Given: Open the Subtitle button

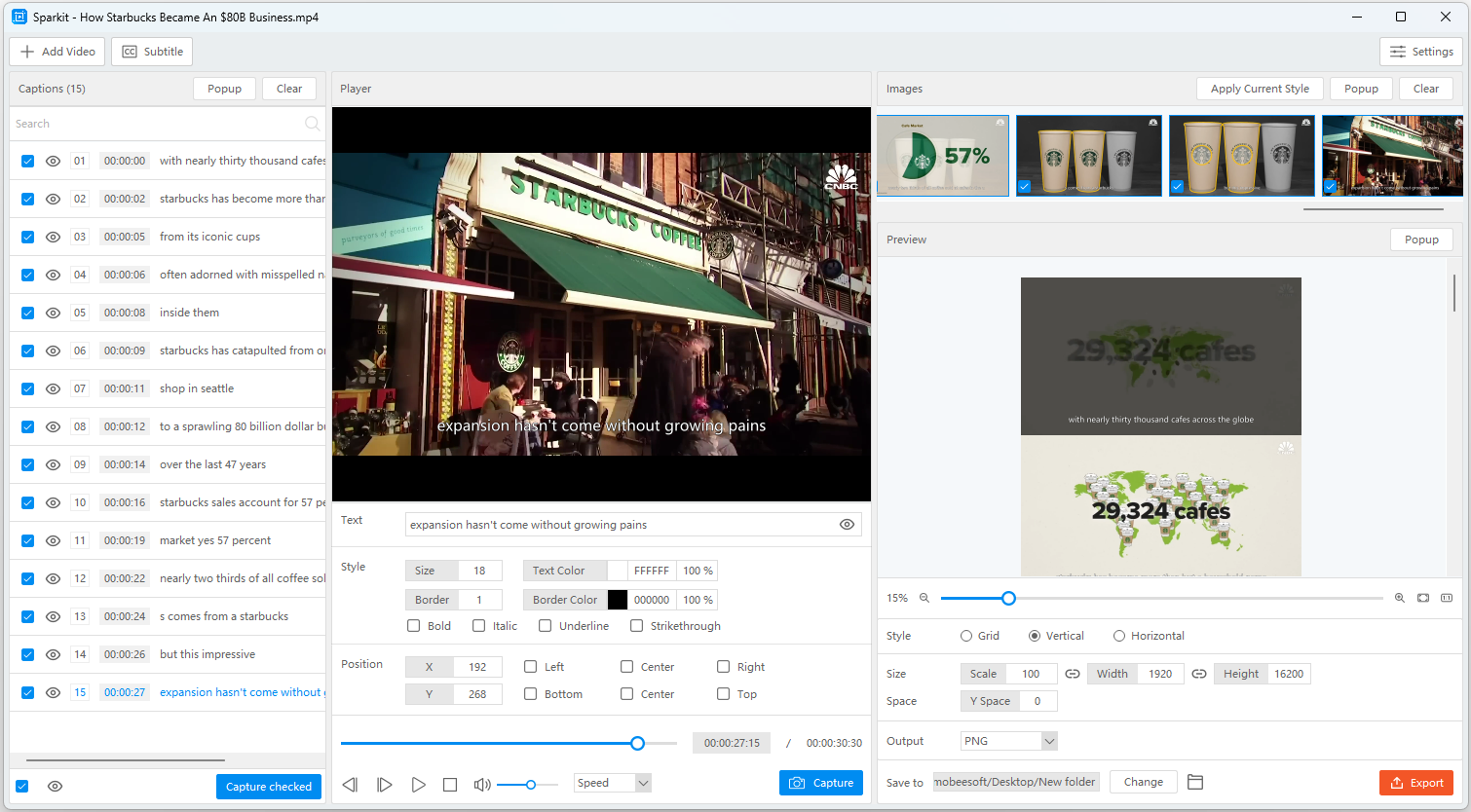Looking at the screenshot, I should [152, 52].
